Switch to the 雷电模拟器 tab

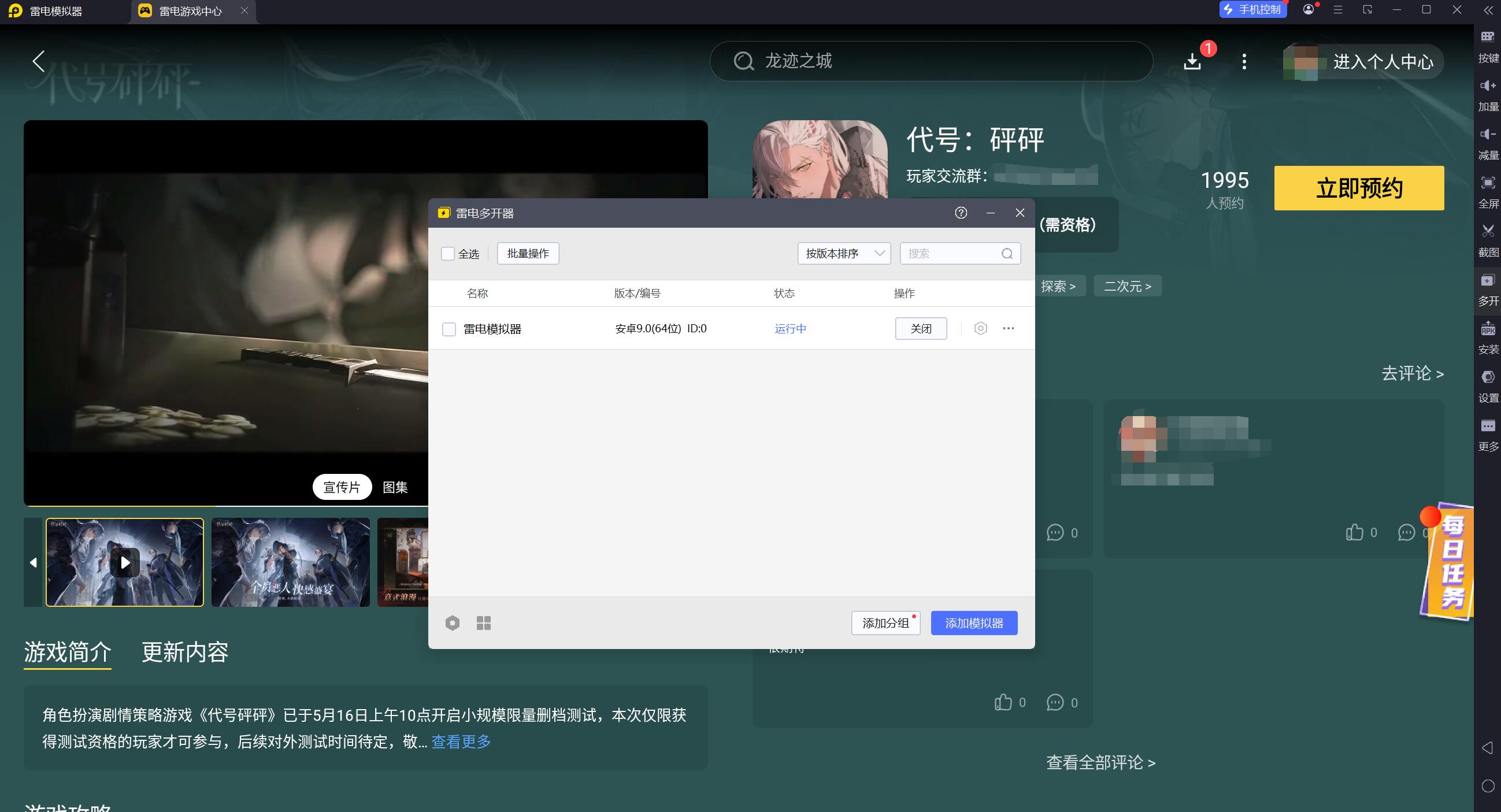click(x=56, y=11)
